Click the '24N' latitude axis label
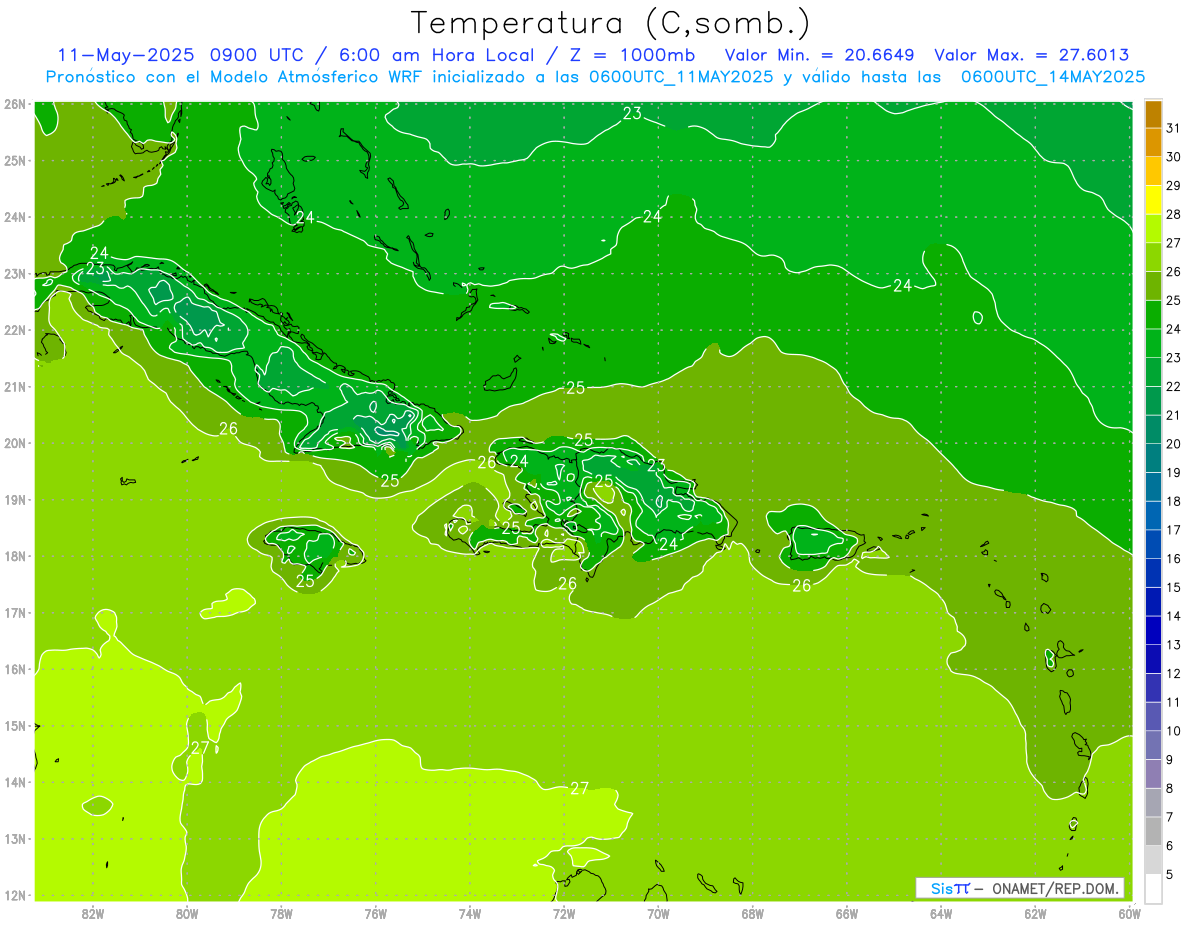This screenshot has height=927, width=1200. (x=14, y=217)
